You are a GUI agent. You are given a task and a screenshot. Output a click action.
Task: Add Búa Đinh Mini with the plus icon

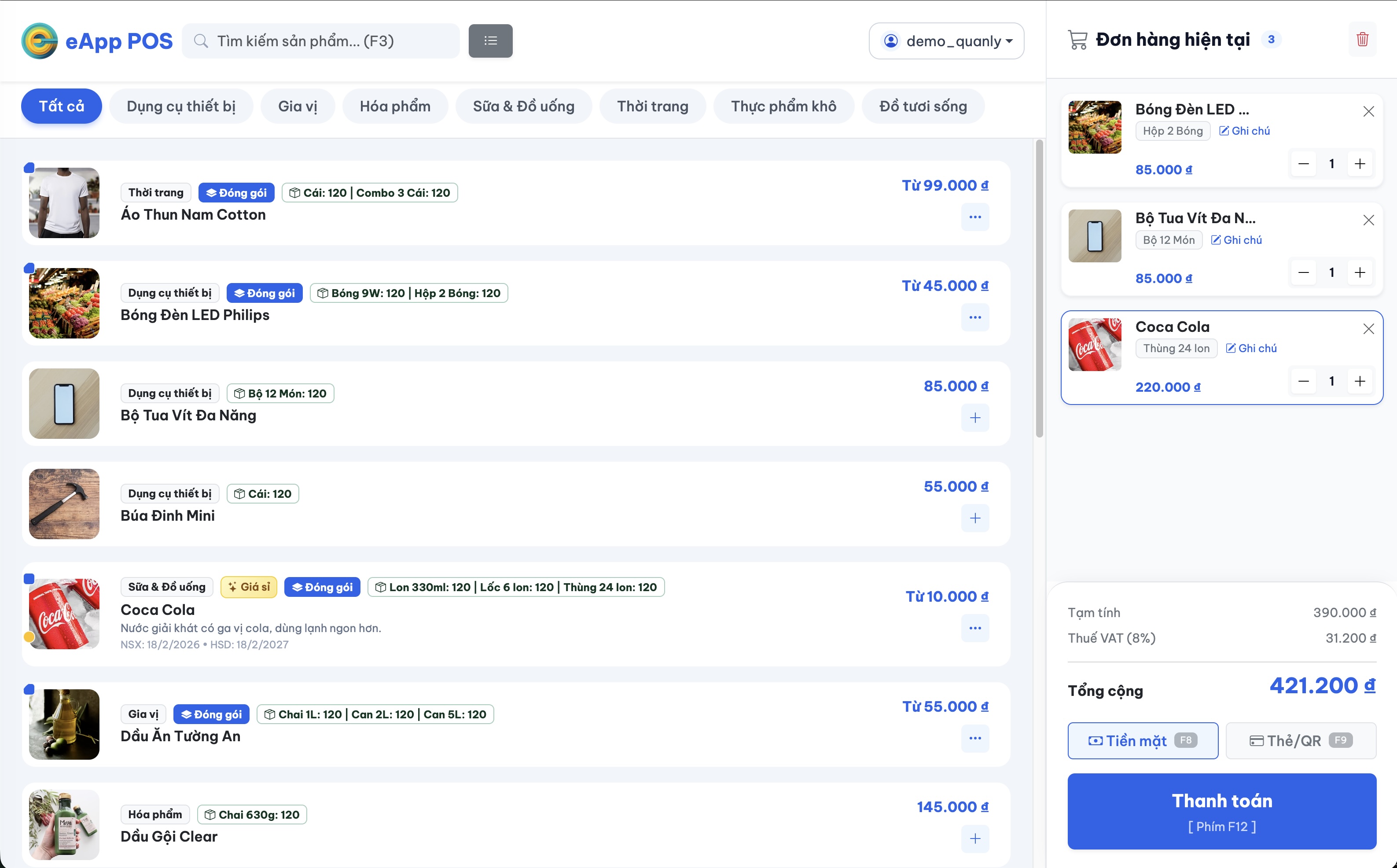coord(975,518)
